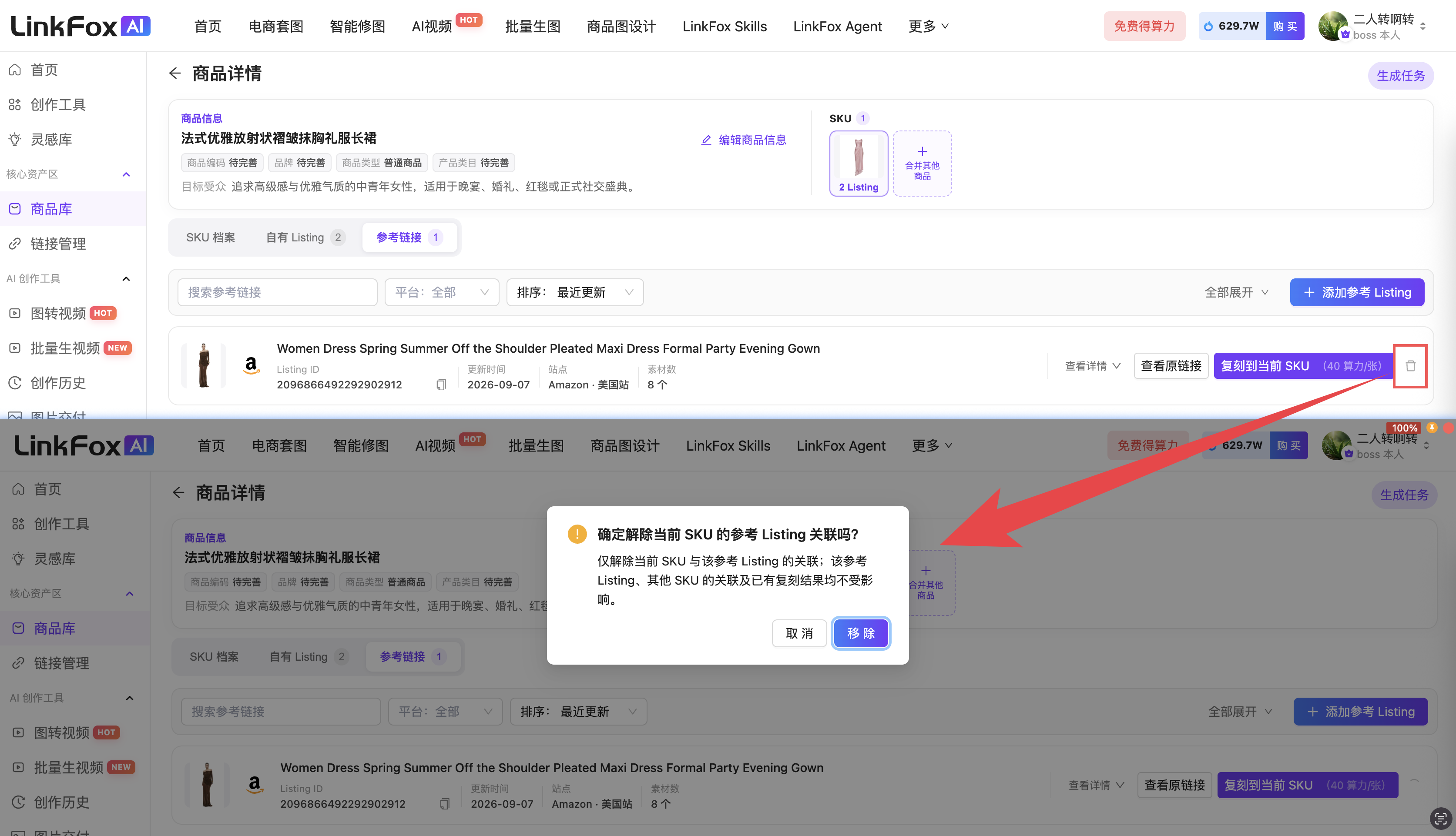Click 免费得算力 in the undimmed top bar
Viewport: 1456px width, 836px height.
click(1144, 27)
